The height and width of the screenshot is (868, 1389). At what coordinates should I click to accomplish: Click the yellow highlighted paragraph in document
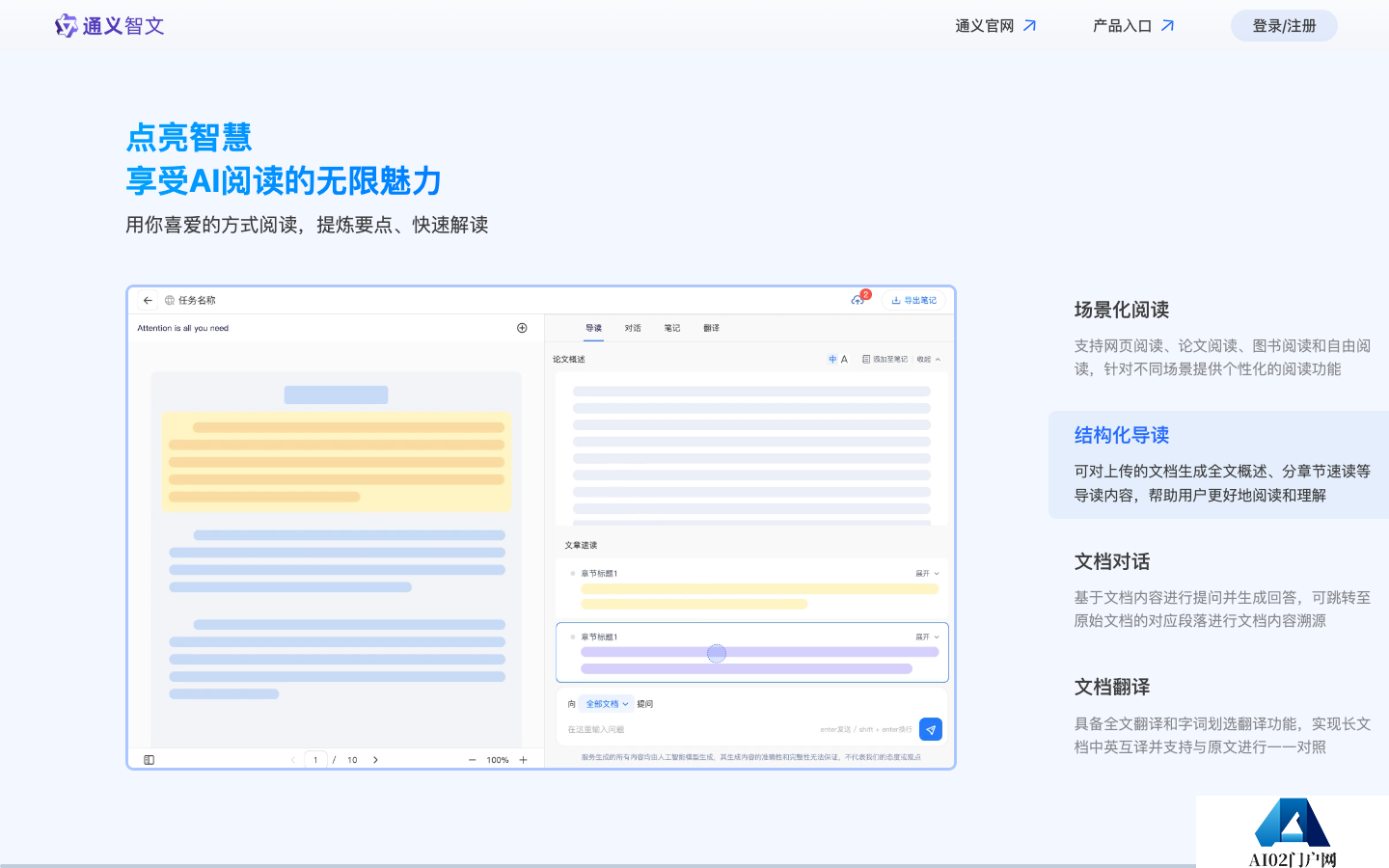coord(336,462)
